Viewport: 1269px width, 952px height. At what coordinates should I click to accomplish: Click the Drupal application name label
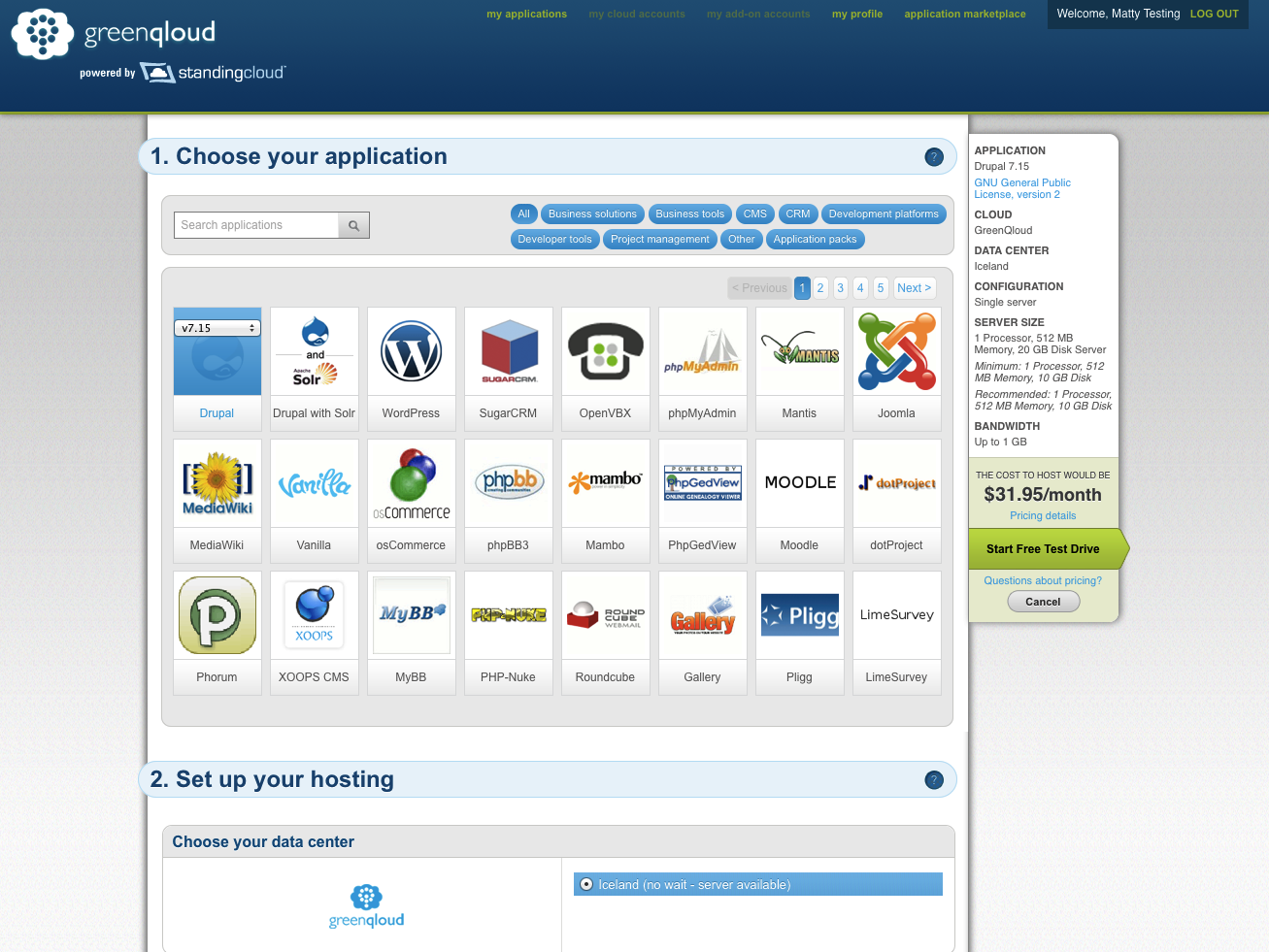(x=217, y=413)
